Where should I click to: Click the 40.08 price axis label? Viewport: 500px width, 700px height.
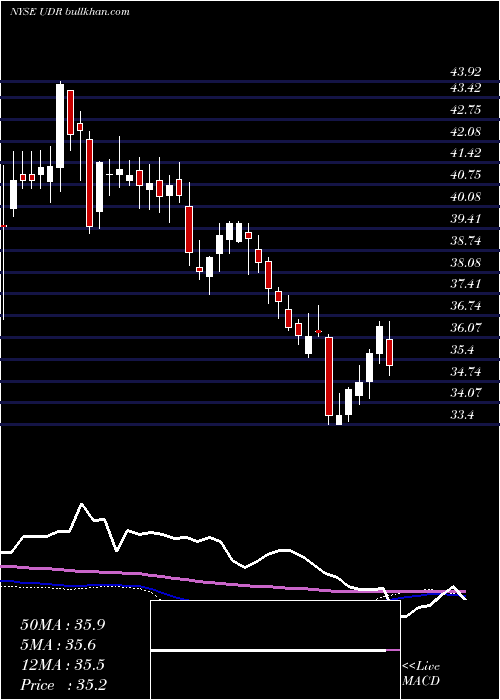click(x=465, y=197)
